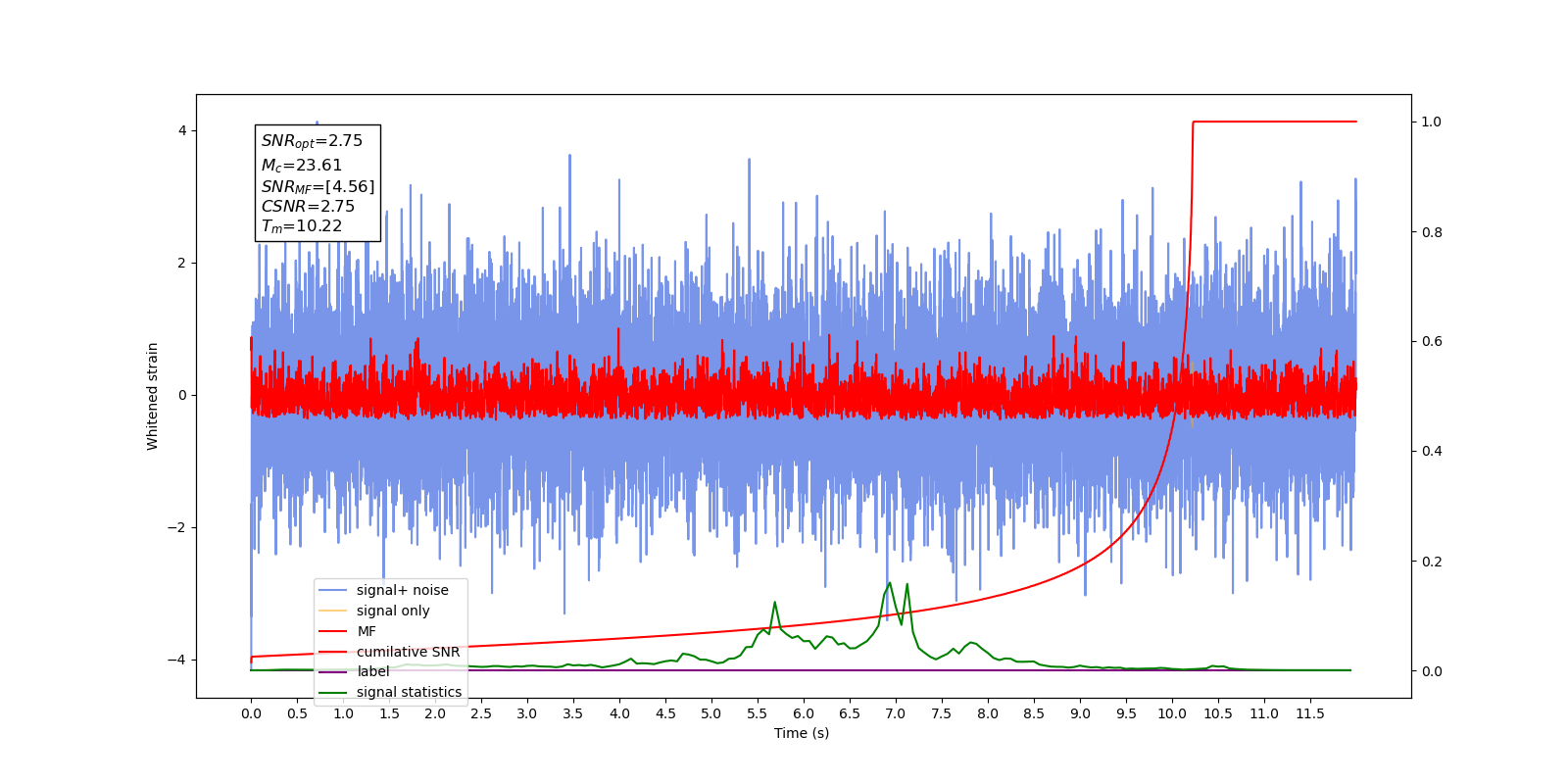Click the left-axis tick label 0
1568x784 pixels.
pos(181,395)
